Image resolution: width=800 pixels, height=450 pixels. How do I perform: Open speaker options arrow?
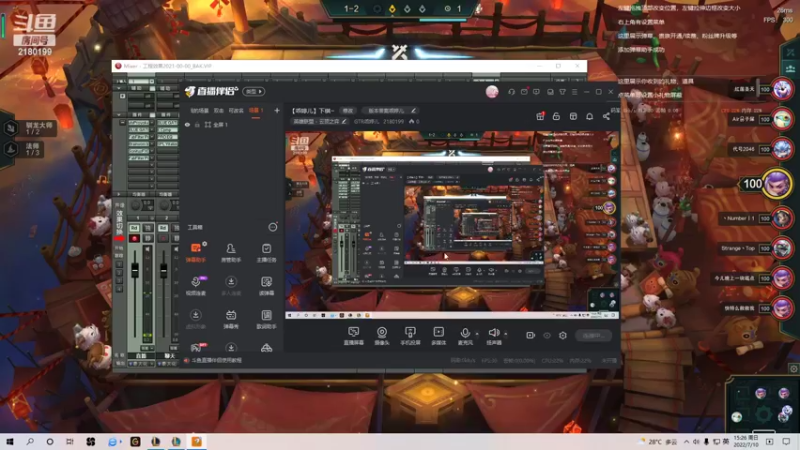506,334
